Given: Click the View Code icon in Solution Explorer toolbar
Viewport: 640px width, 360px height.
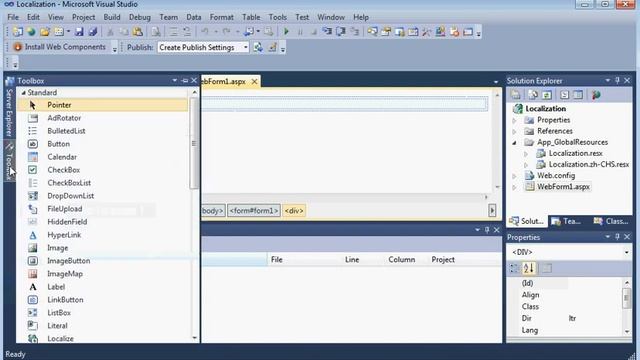Looking at the screenshot, I should 564,95.
